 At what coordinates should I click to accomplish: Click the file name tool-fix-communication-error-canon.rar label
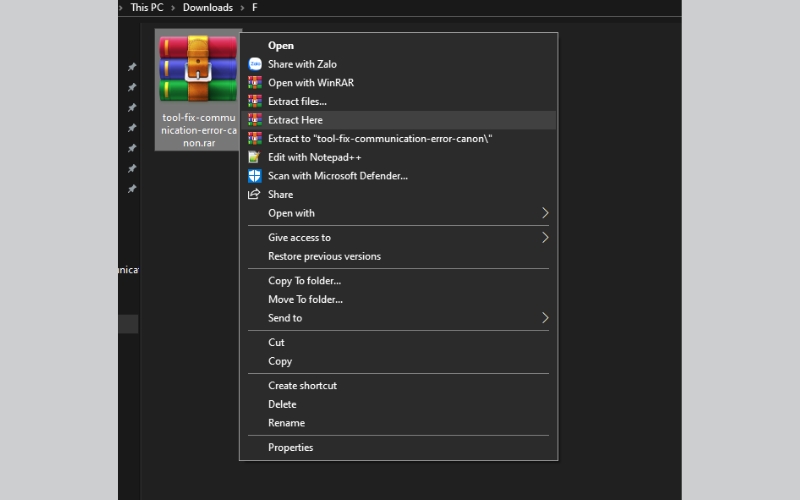pyautogui.click(x=198, y=130)
